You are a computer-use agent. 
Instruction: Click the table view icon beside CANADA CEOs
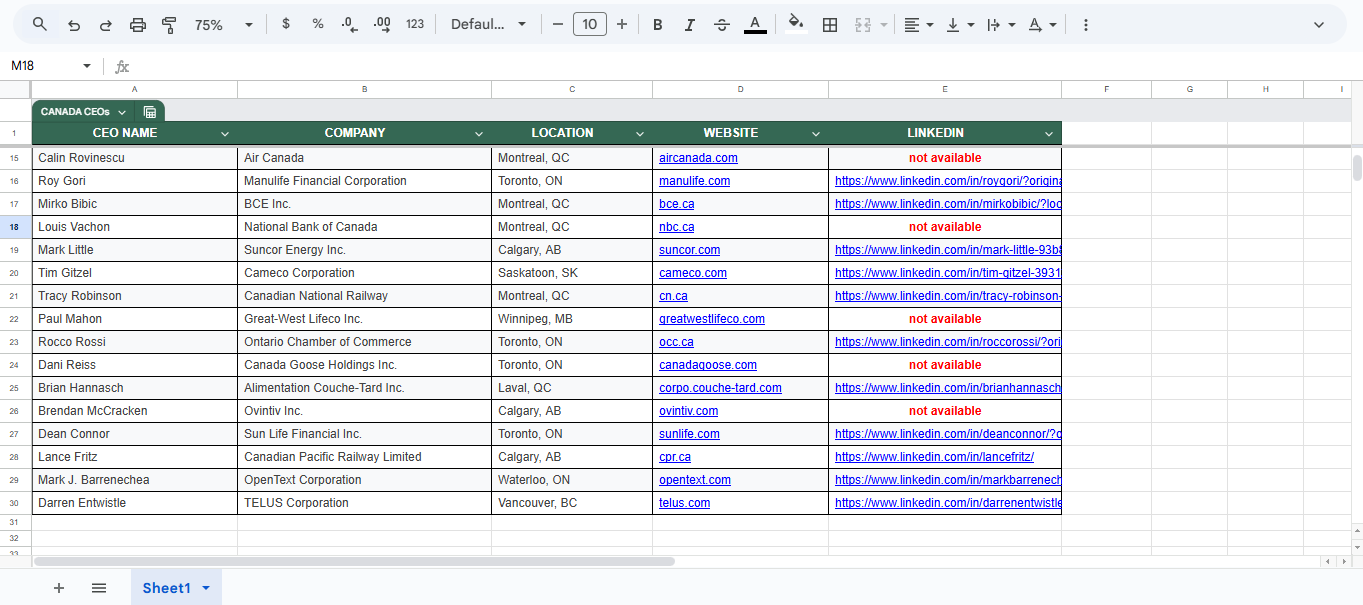point(150,112)
